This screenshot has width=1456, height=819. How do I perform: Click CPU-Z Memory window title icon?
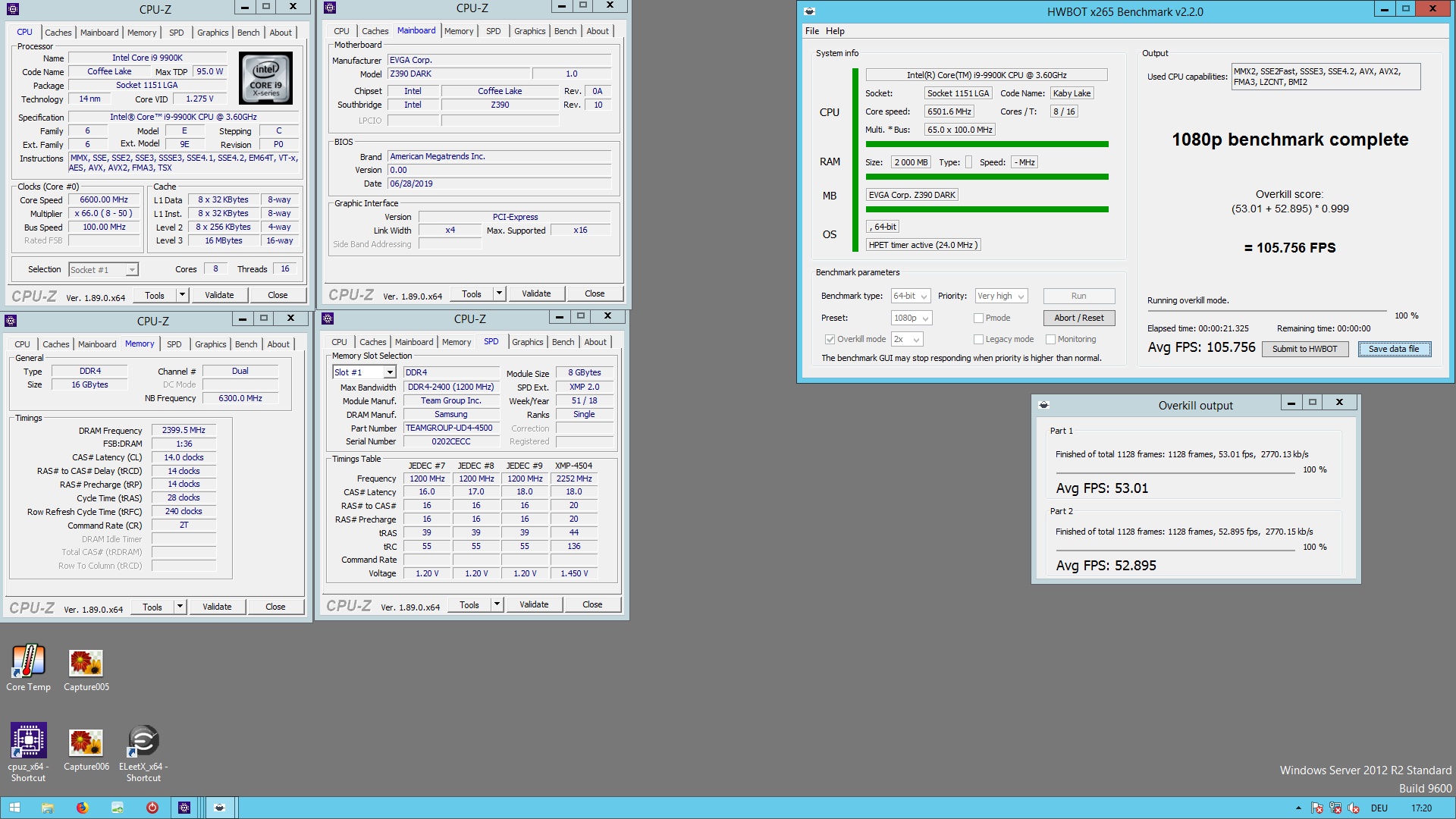[x=11, y=321]
